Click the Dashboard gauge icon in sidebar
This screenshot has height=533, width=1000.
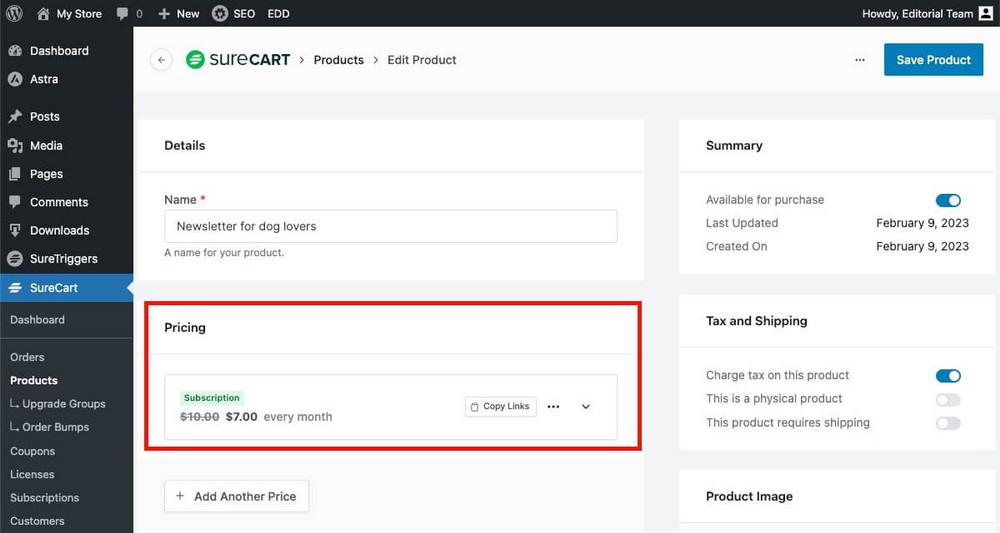(15, 51)
